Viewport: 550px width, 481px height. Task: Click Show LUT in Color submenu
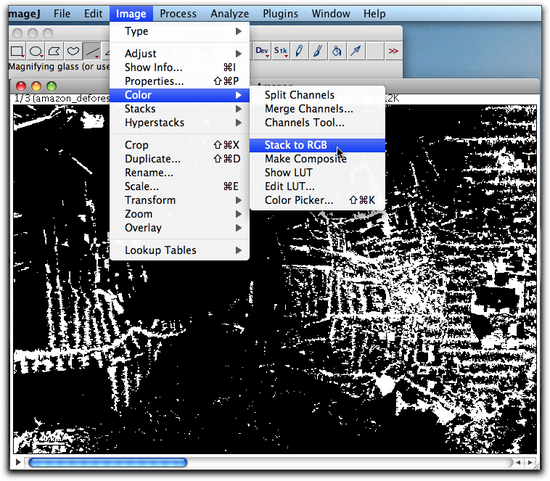pyautogui.click(x=317, y=173)
